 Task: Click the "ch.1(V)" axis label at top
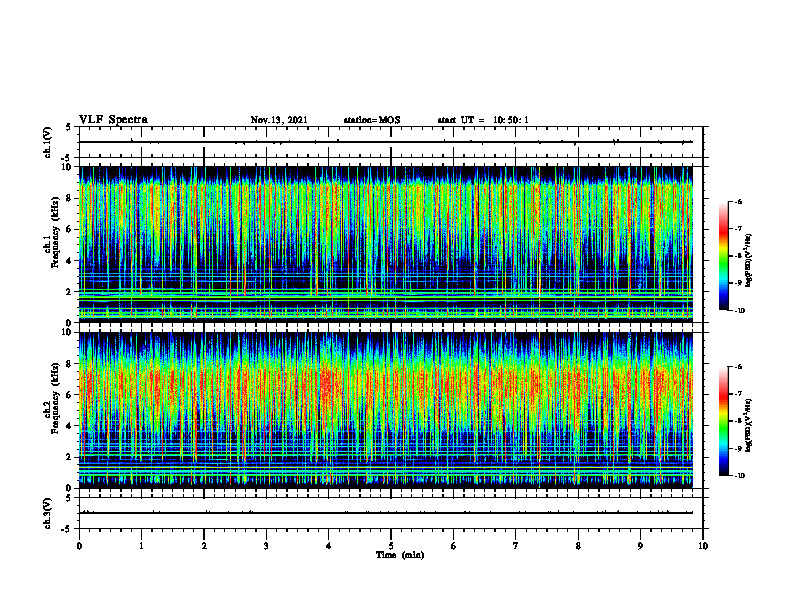[x=47, y=142]
